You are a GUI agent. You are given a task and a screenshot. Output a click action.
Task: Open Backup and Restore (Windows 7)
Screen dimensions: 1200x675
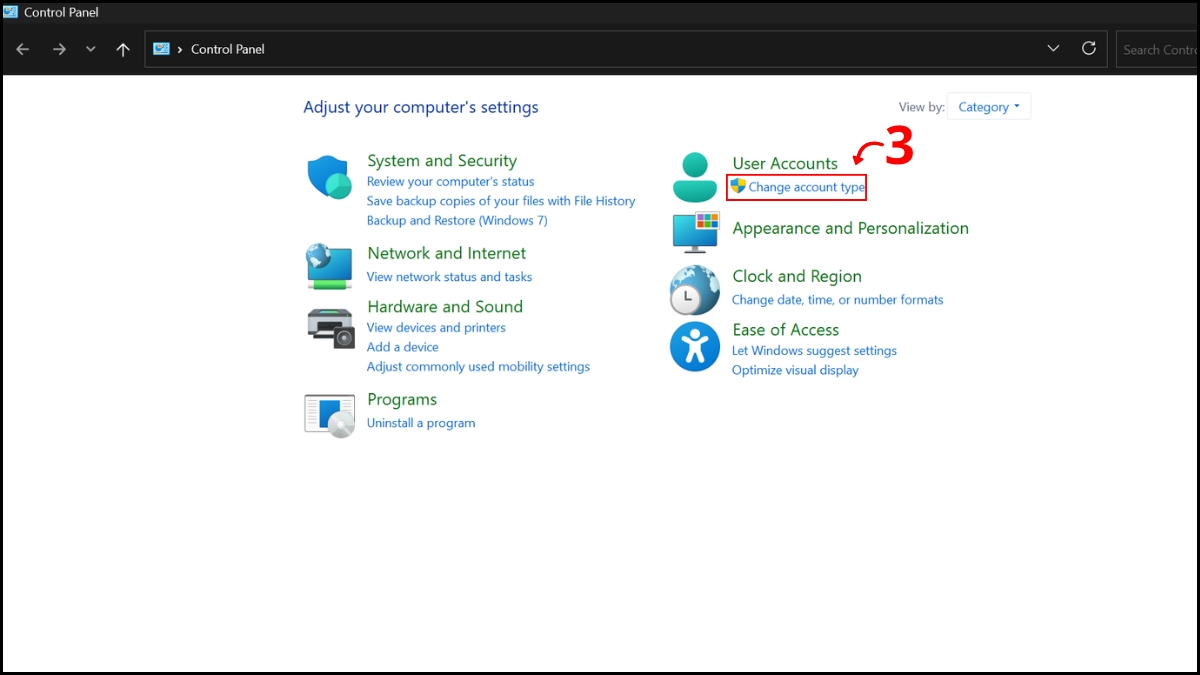tap(457, 220)
